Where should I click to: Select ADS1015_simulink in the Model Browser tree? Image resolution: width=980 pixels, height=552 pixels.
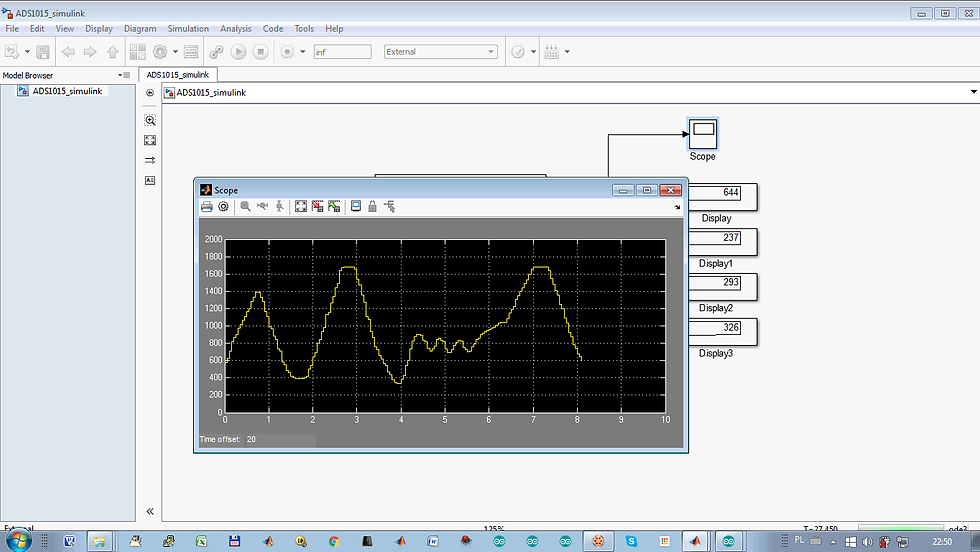(67, 91)
